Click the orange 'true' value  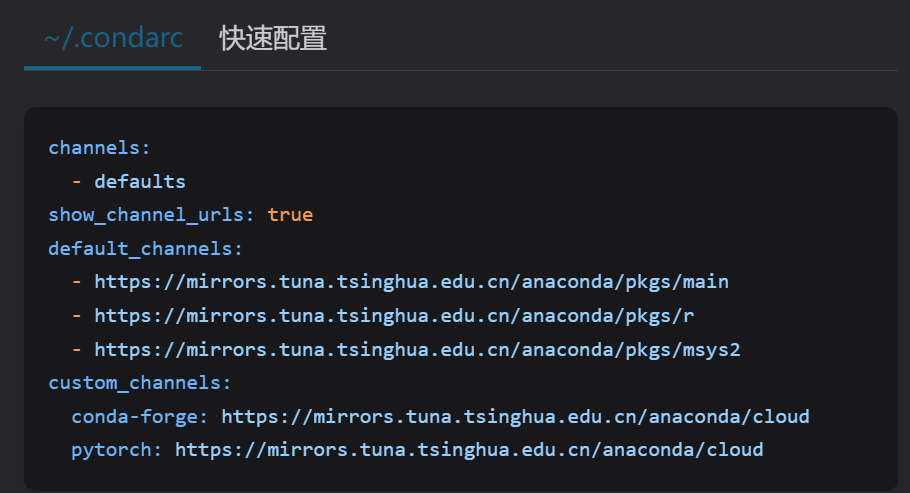pyautogui.click(x=290, y=215)
